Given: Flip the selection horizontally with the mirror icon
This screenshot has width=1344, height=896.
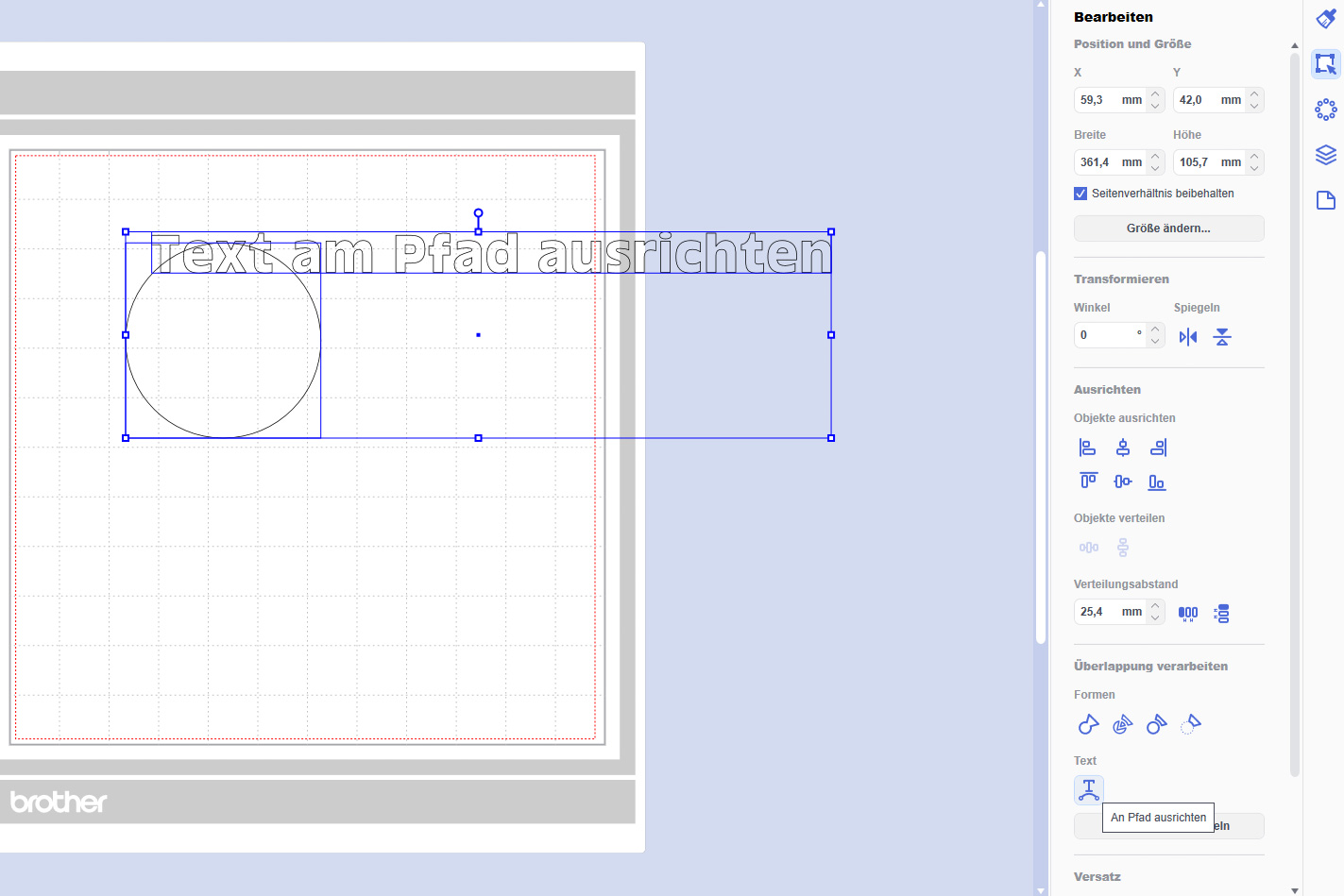Looking at the screenshot, I should point(1188,337).
